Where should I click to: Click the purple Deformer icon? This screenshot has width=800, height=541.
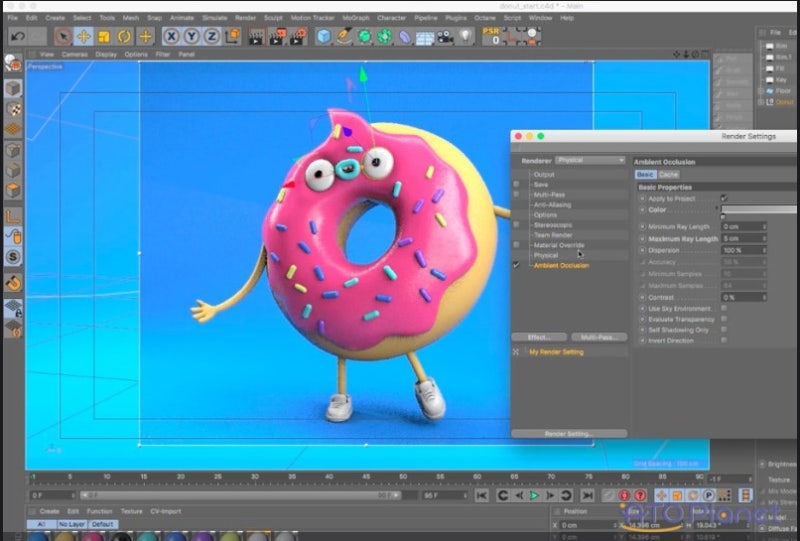pos(405,37)
